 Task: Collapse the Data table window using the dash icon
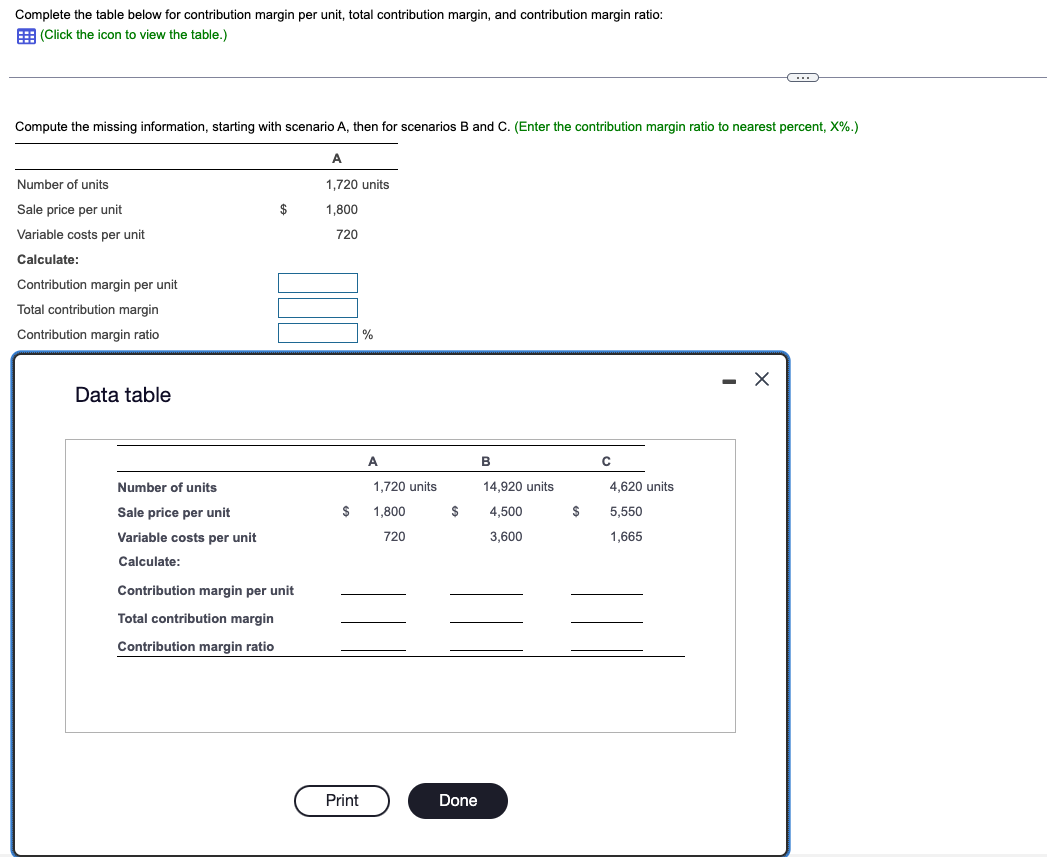coord(729,379)
